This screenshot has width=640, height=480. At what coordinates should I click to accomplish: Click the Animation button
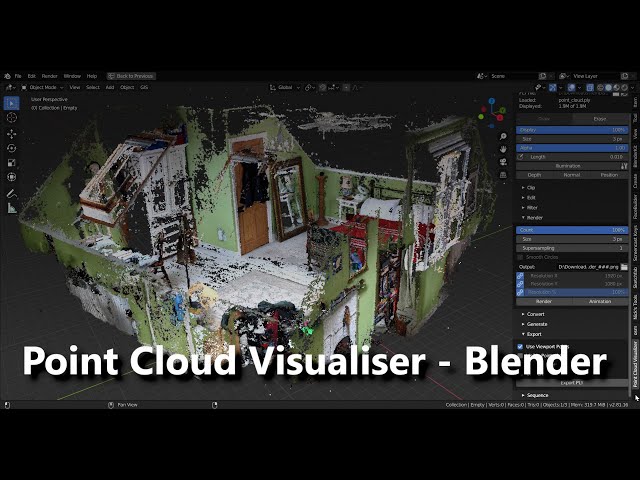[x=600, y=302]
